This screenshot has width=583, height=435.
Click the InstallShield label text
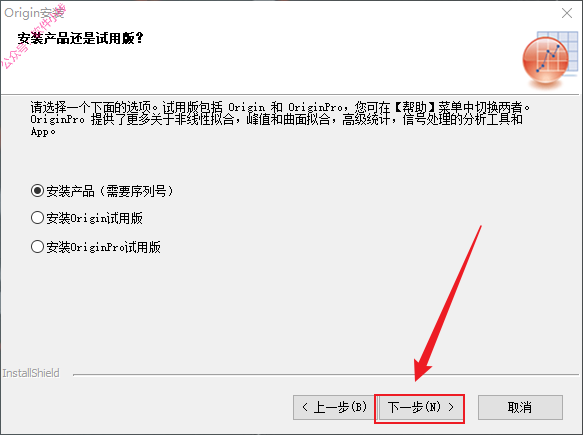coord(31,373)
